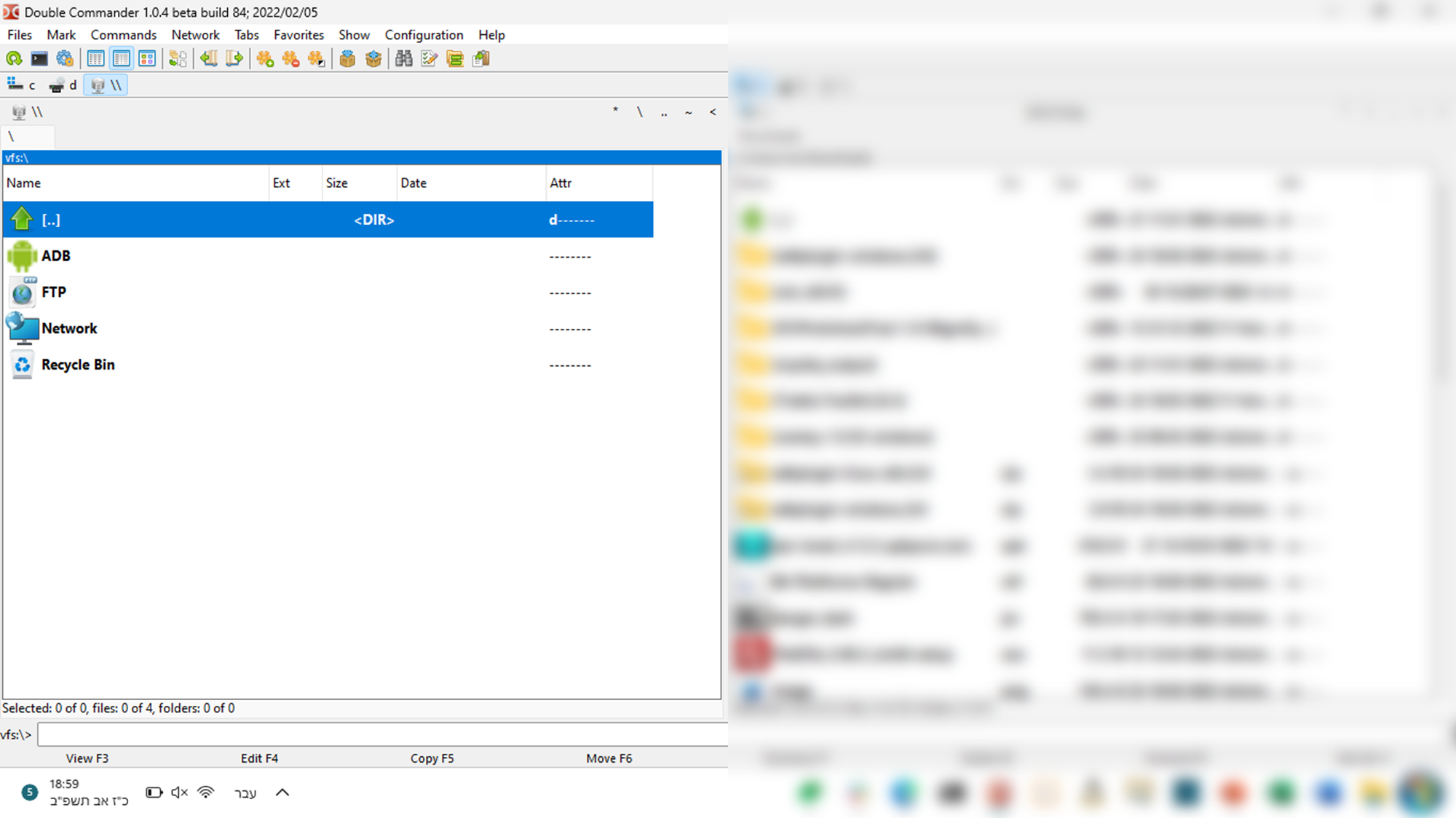1456x818 pixels.
Task: Click the Invert selection asterisk icon
Action: (316, 59)
